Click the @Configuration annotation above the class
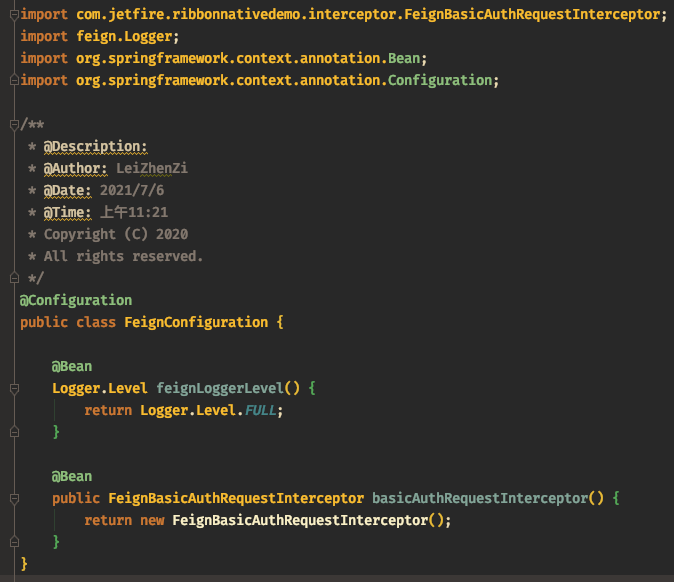Image resolution: width=674 pixels, height=582 pixels. click(x=76, y=300)
